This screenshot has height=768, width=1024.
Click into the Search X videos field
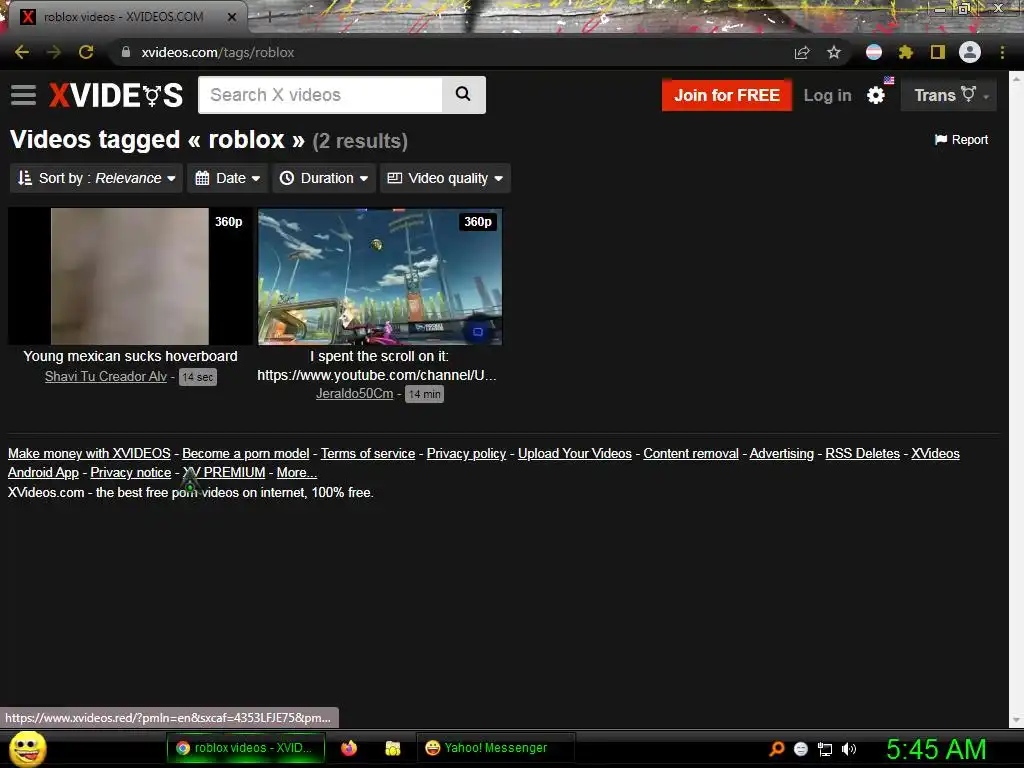point(320,95)
